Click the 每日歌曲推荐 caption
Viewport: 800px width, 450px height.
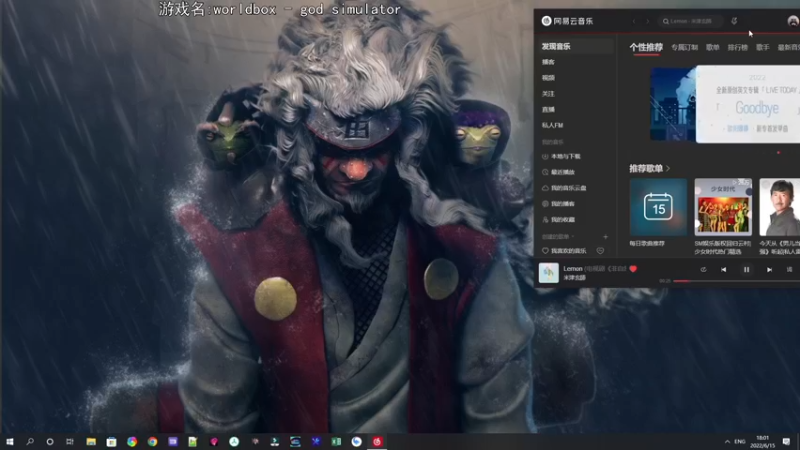pyautogui.click(x=647, y=244)
